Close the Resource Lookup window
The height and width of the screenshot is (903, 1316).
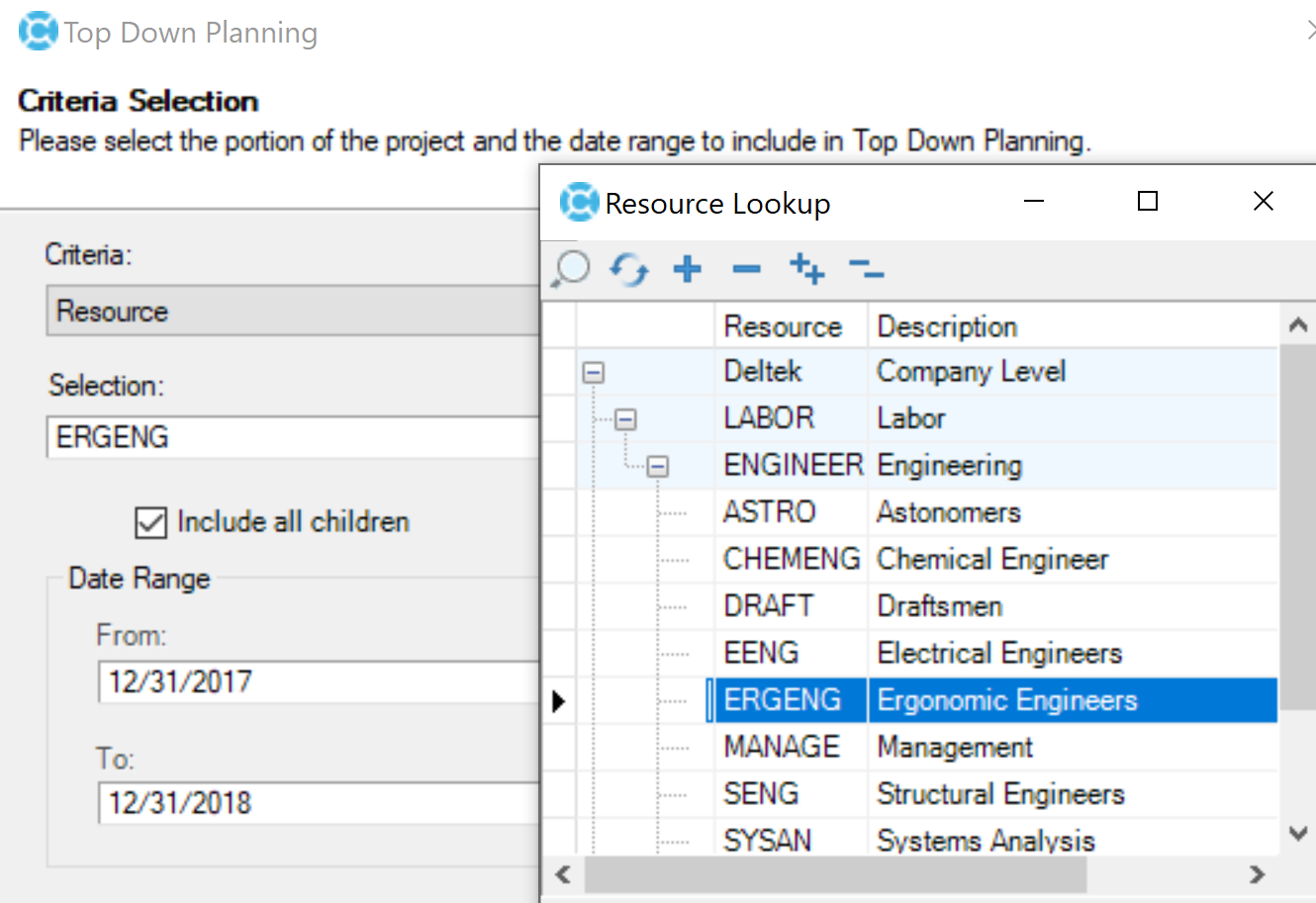pos(1264,202)
